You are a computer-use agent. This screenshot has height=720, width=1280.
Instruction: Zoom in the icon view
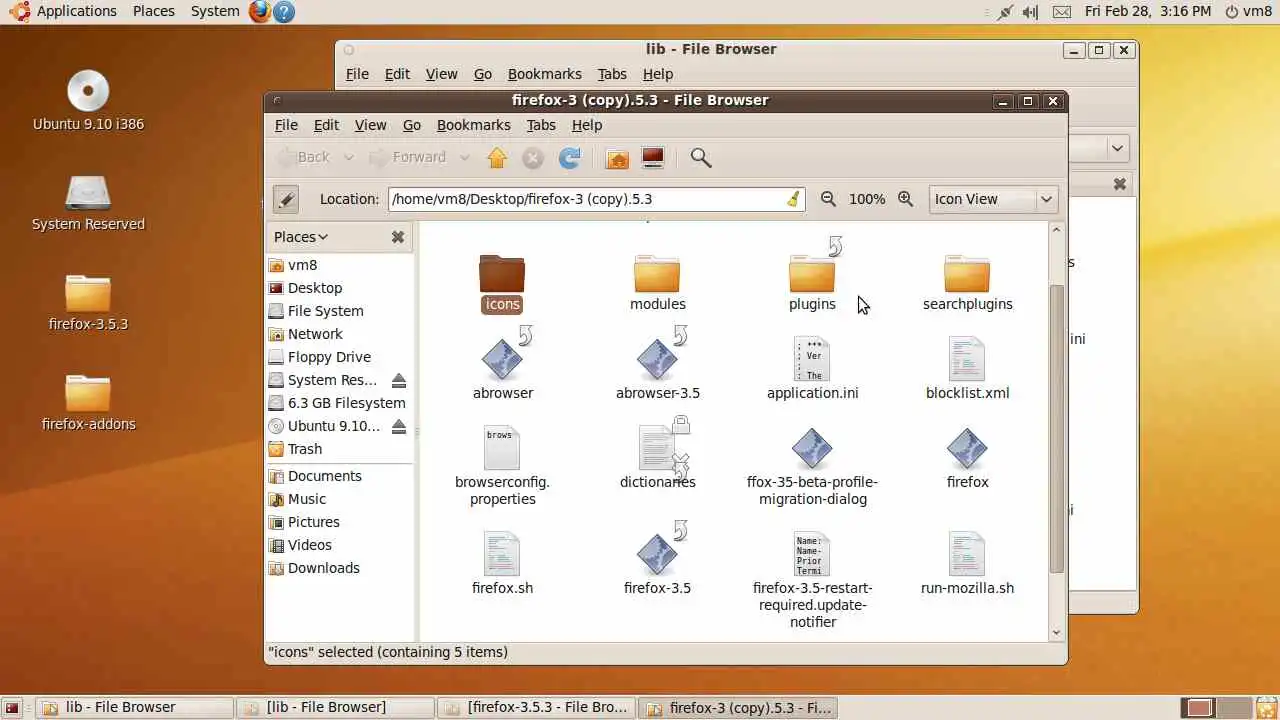click(905, 199)
